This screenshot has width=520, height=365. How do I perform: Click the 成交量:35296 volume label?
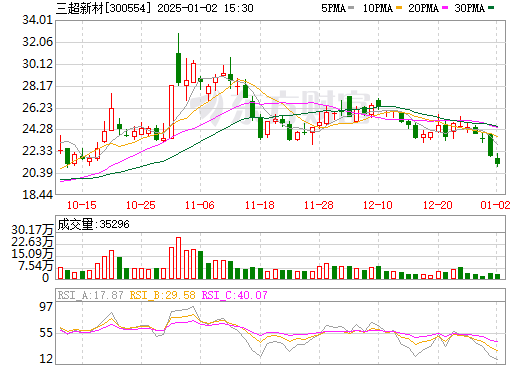pos(93,224)
